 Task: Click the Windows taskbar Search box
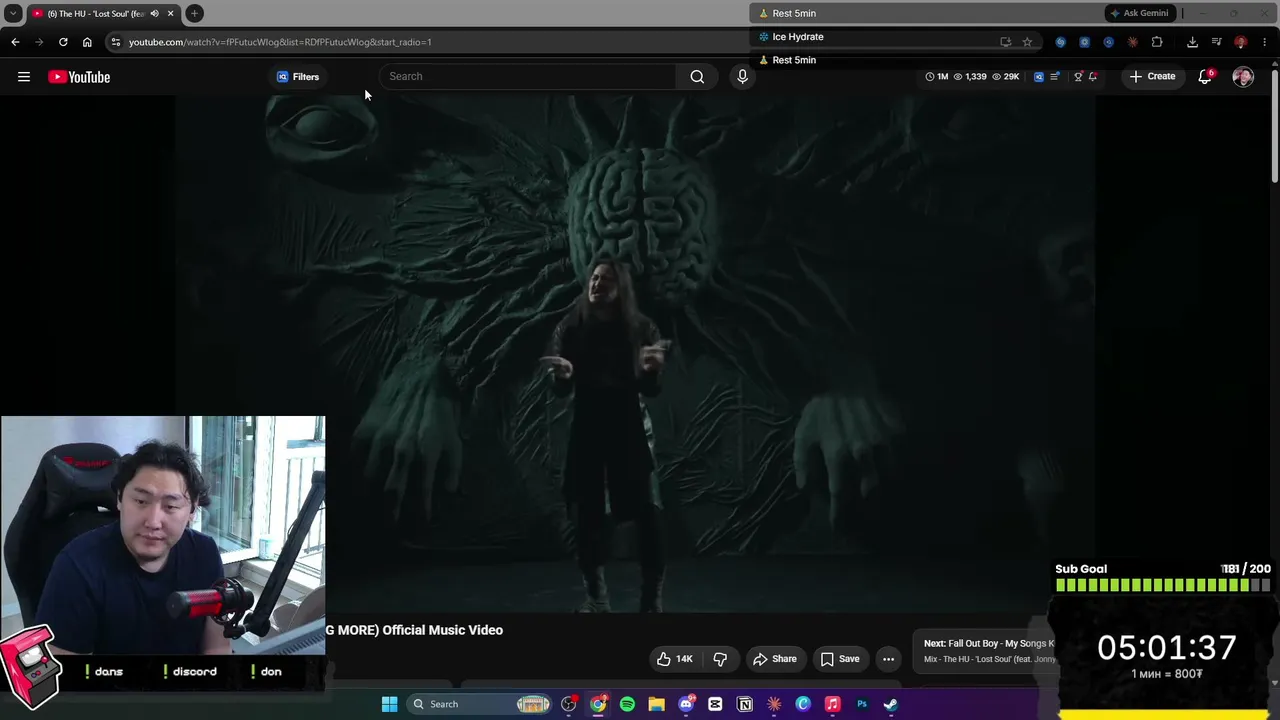point(480,704)
